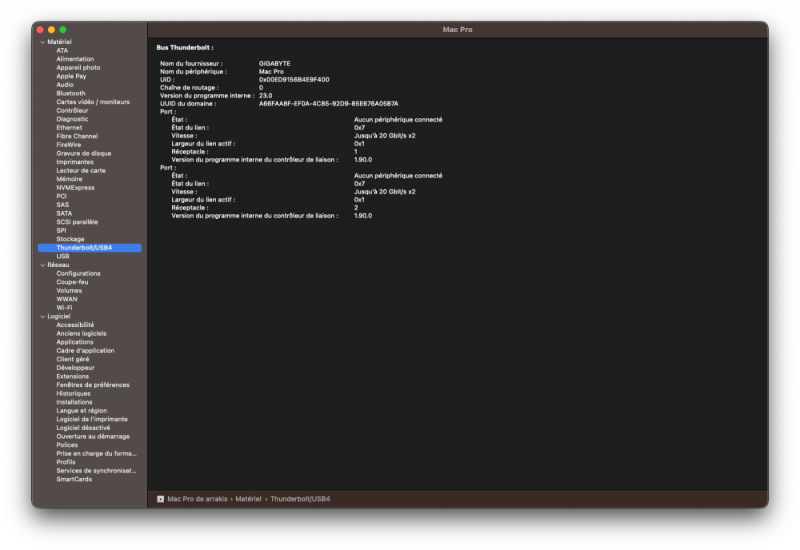
Task: Open Gravure de disque entry
Action: pos(84,154)
